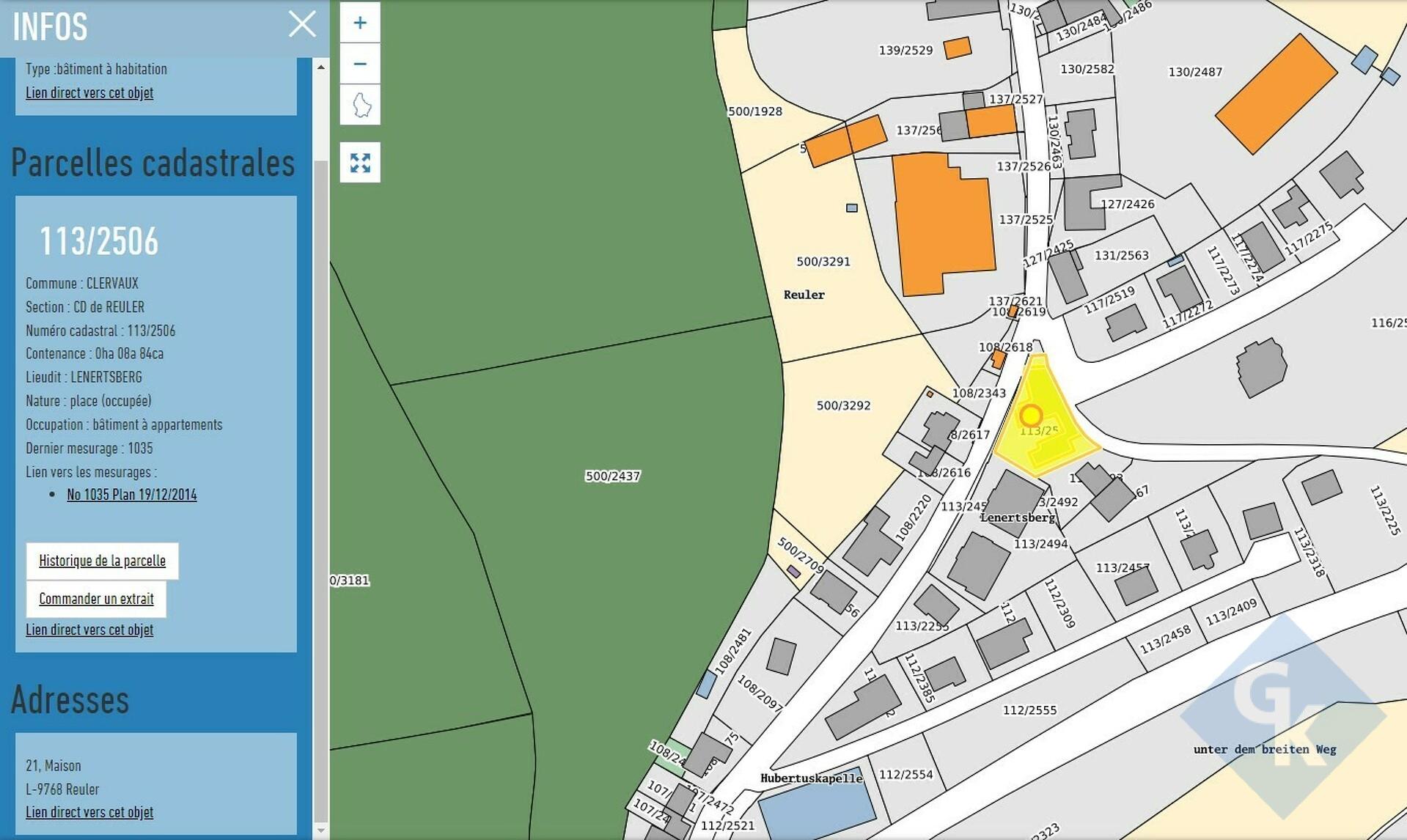This screenshot has width=1407, height=840.
Task: Select parcel 500/3291 on the map
Action: (823, 262)
